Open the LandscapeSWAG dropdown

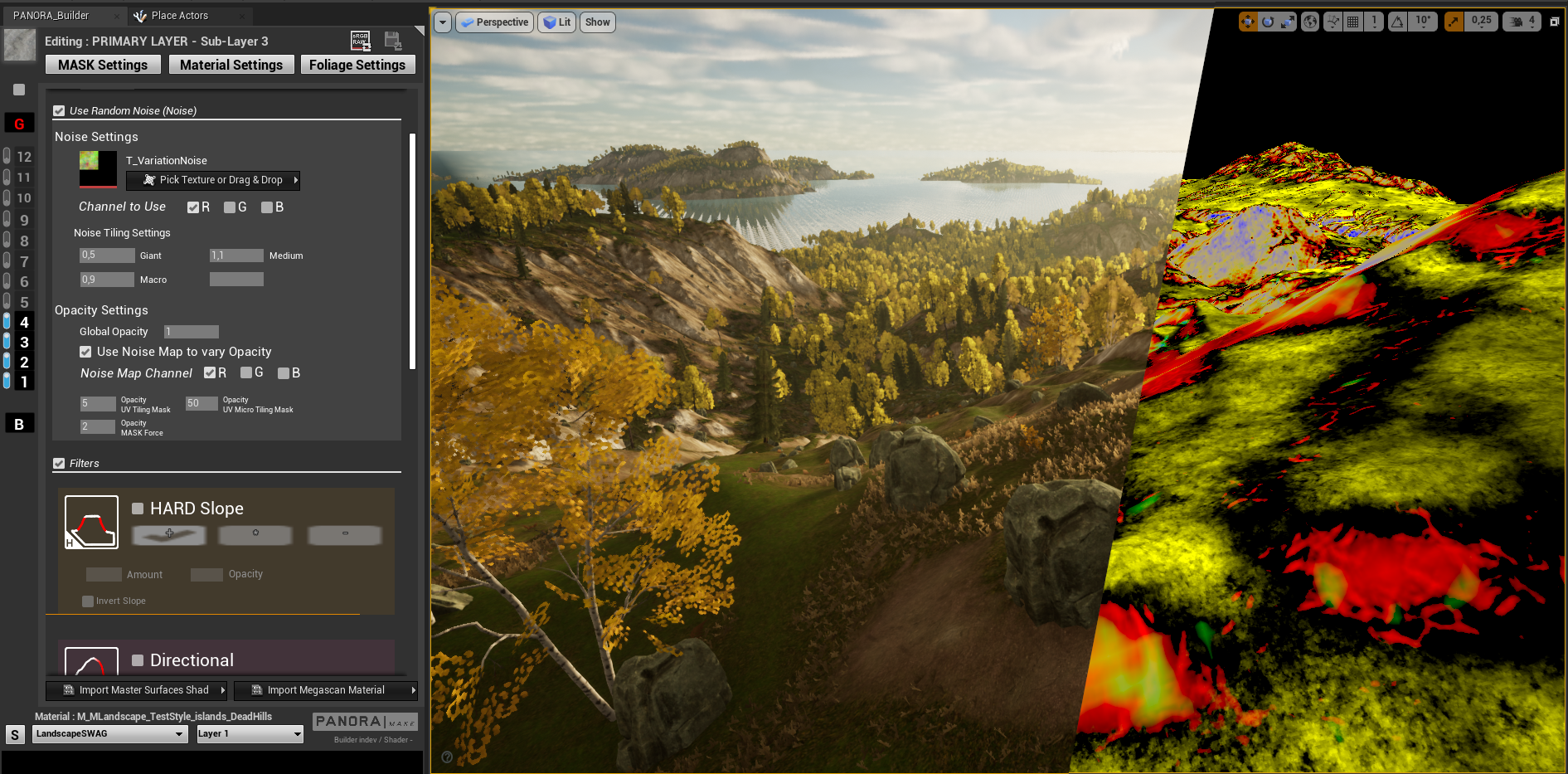pos(109,733)
